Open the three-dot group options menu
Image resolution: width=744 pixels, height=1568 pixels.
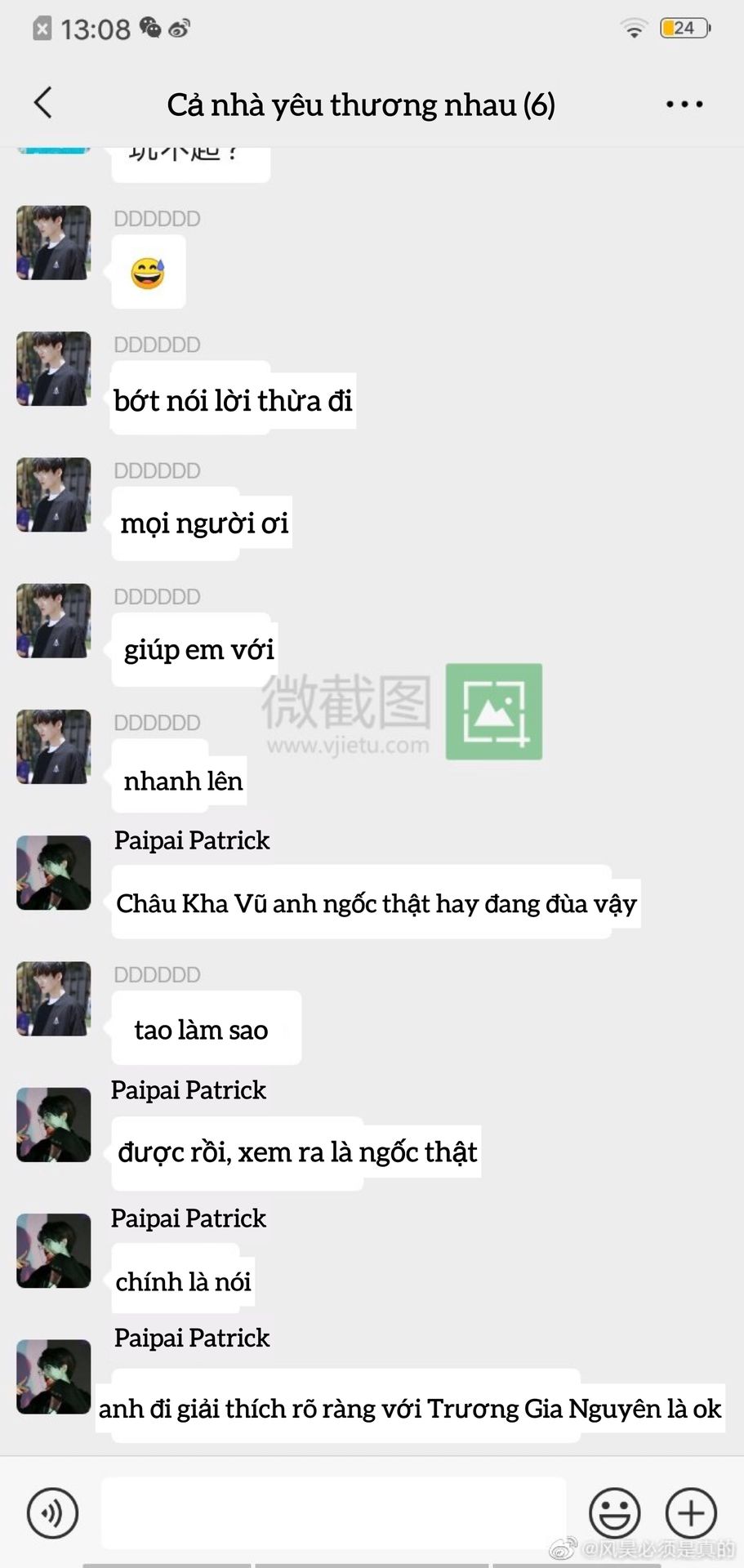[684, 105]
